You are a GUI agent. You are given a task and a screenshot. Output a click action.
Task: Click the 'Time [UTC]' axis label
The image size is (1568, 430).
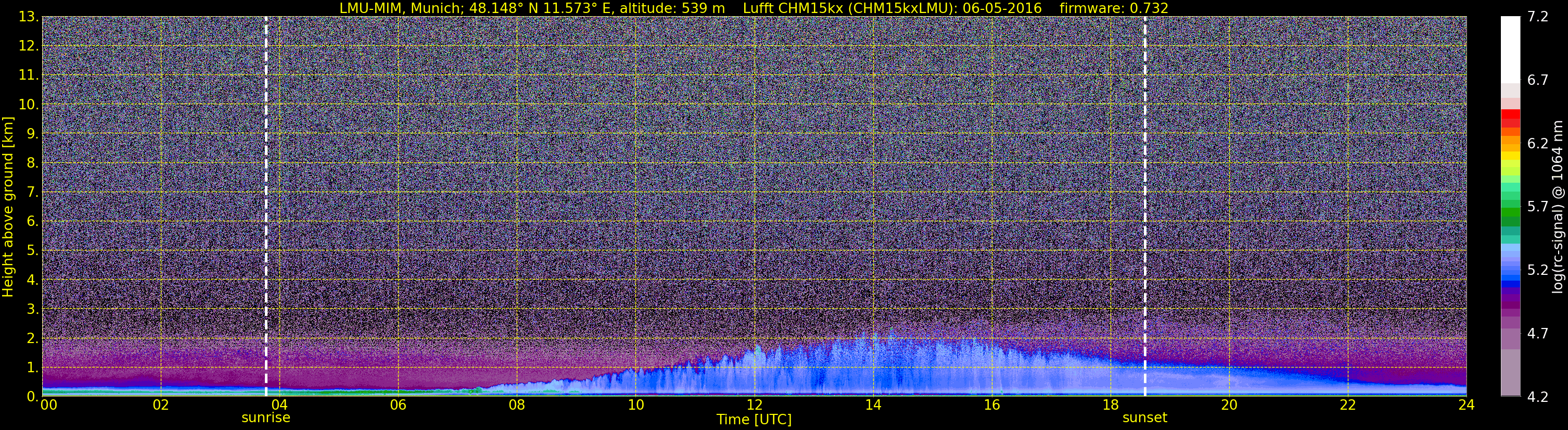754,420
